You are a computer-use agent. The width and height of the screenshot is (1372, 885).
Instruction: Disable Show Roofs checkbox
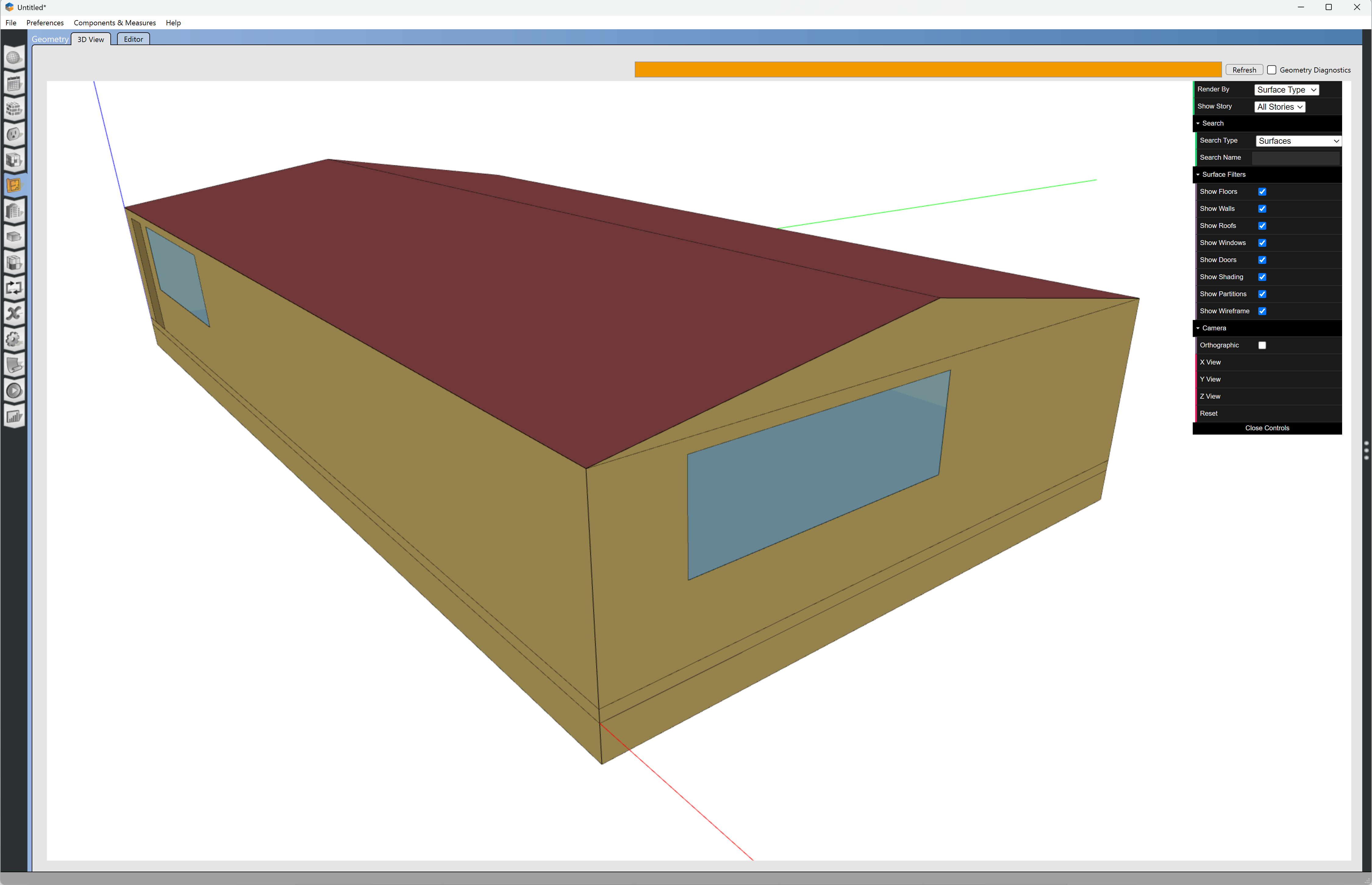click(x=1262, y=225)
